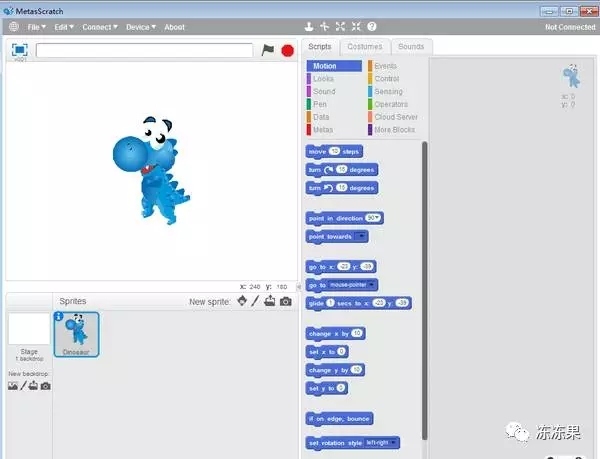The image size is (600, 459).
Task: Open Dinosaur sprite info icon
Action: (58, 316)
